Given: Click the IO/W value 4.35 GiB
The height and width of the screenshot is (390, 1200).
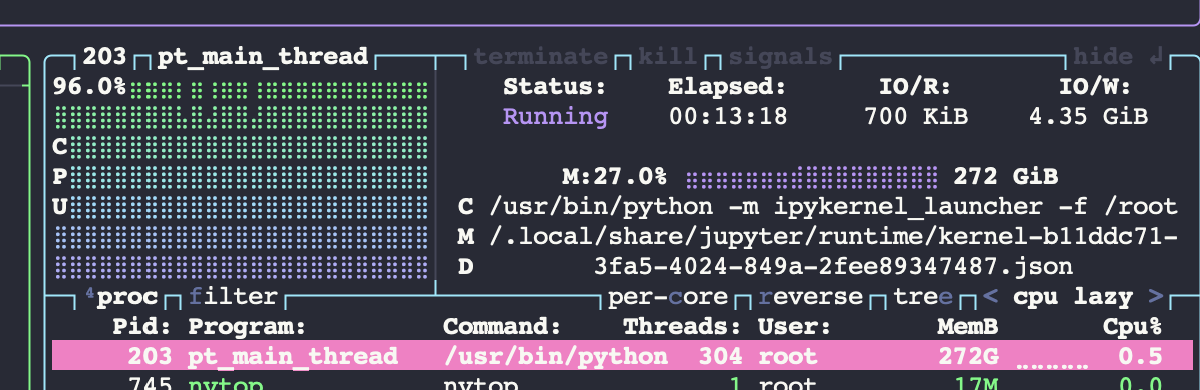Looking at the screenshot, I should 1089,116.
